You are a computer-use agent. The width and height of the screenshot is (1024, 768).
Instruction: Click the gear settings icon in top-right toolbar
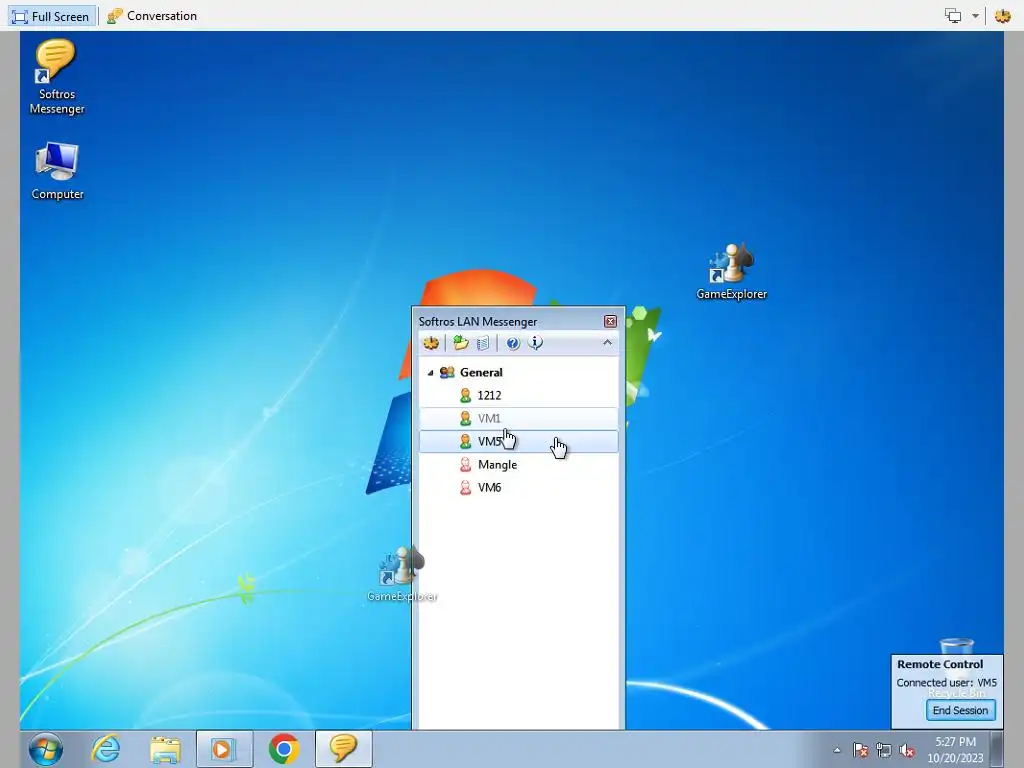(x=1002, y=16)
